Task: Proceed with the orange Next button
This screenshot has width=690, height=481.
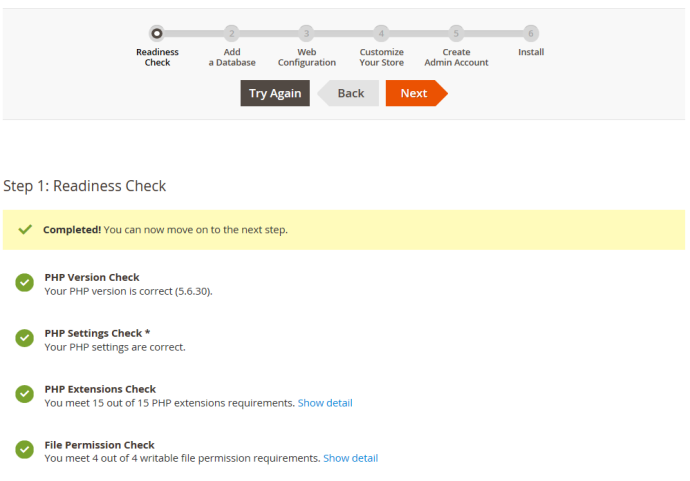Action: [x=414, y=93]
